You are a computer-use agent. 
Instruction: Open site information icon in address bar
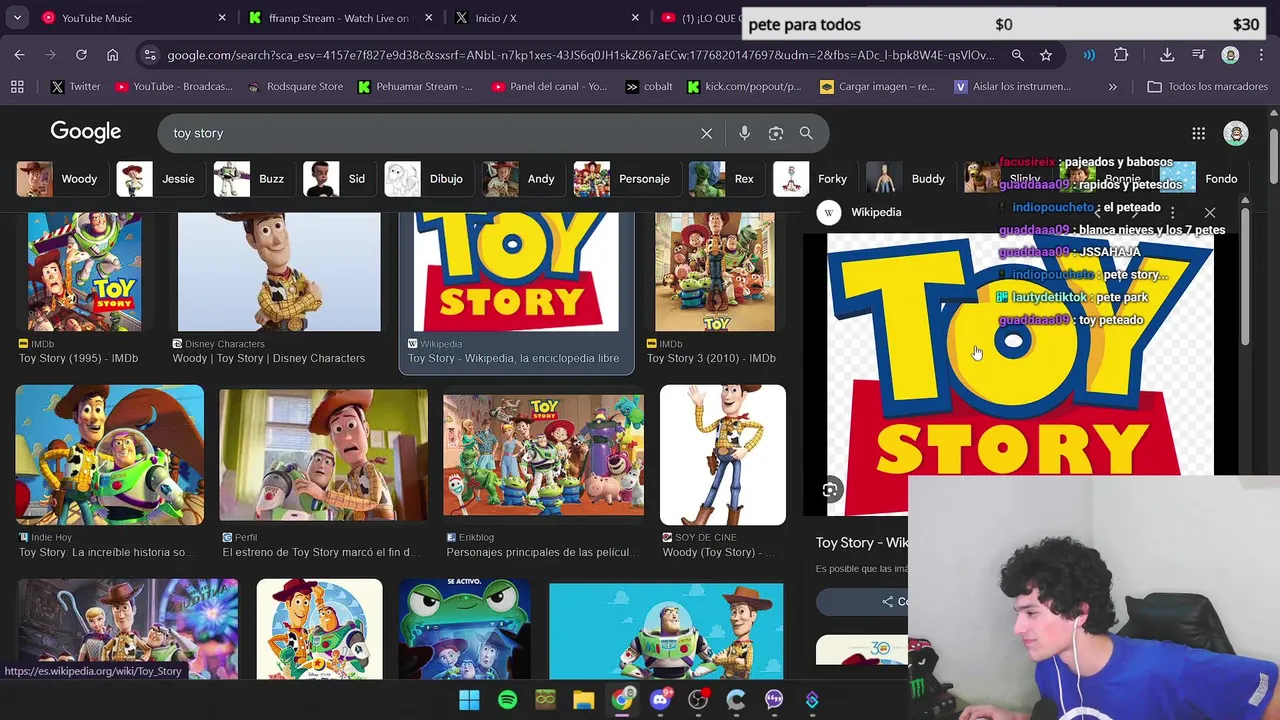click(150, 55)
